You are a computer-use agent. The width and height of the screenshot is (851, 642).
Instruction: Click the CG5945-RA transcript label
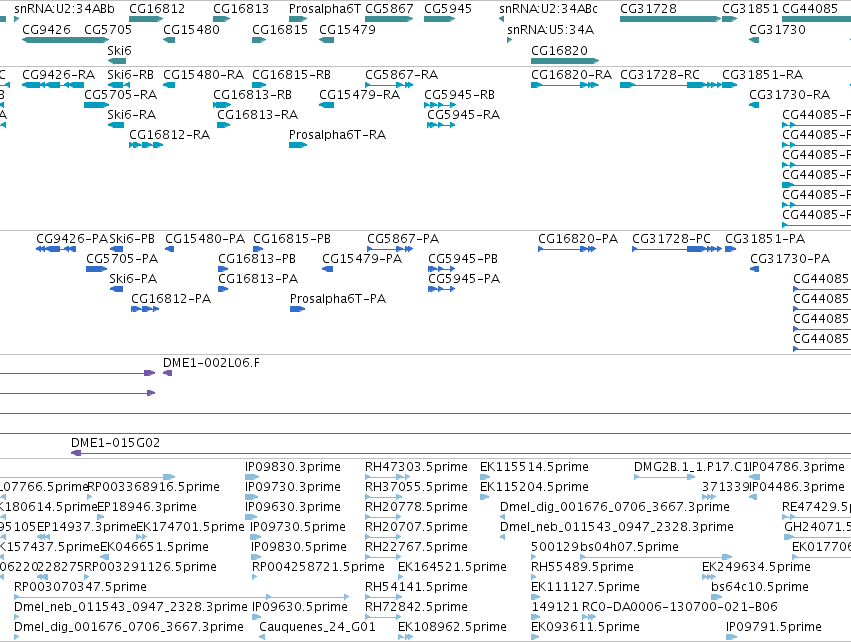point(463,115)
